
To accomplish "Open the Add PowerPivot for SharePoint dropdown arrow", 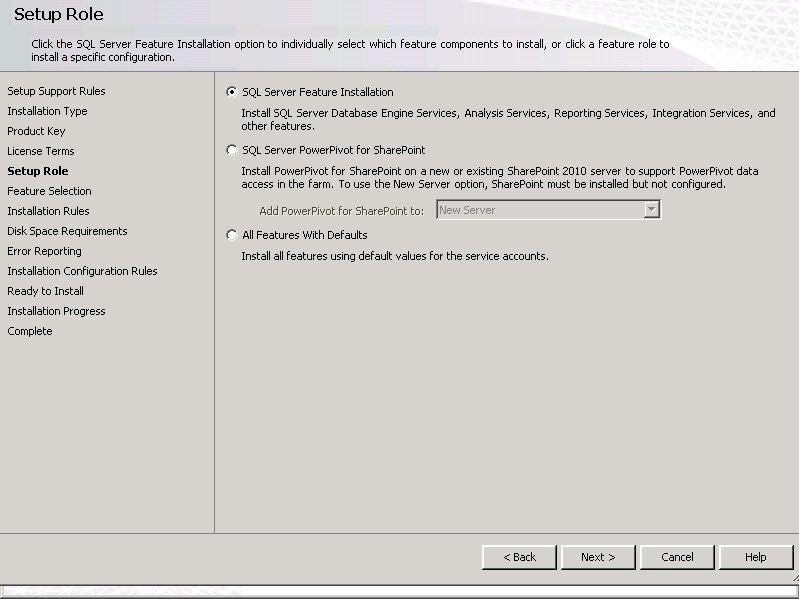I will pos(651,210).
